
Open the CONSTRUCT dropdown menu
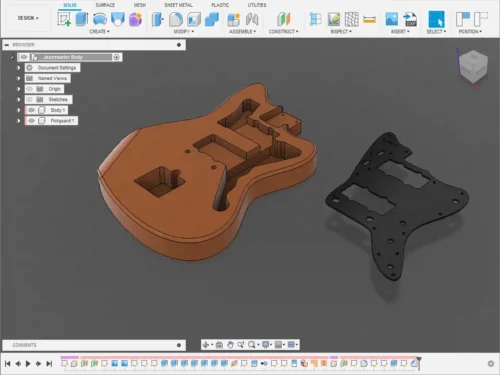tap(283, 31)
